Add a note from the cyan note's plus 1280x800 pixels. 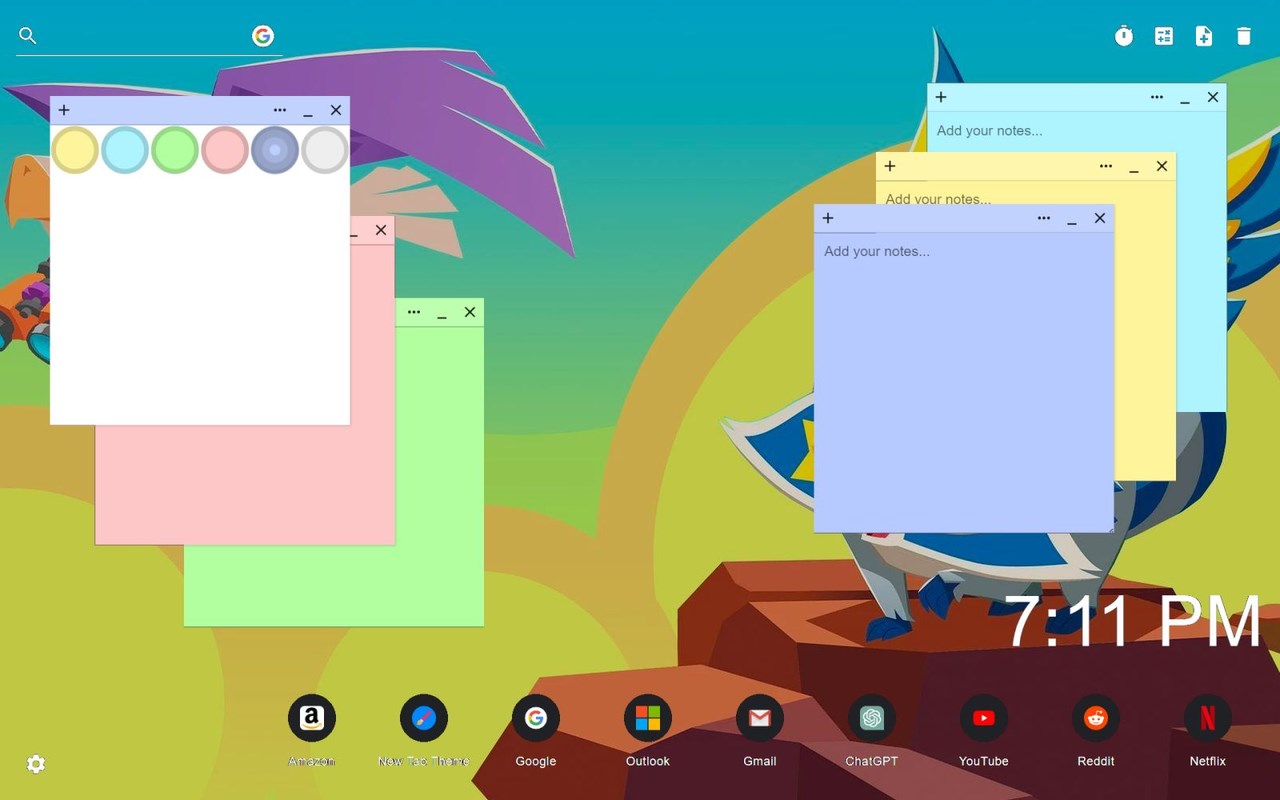(x=941, y=97)
